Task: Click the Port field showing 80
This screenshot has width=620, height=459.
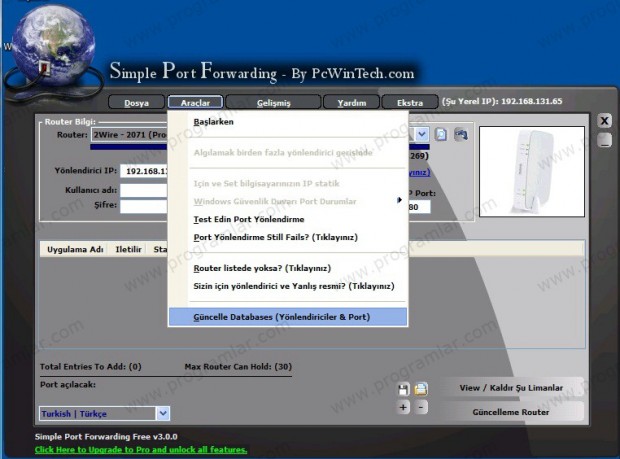Action: pyautogui.click(x=419, y=207)
